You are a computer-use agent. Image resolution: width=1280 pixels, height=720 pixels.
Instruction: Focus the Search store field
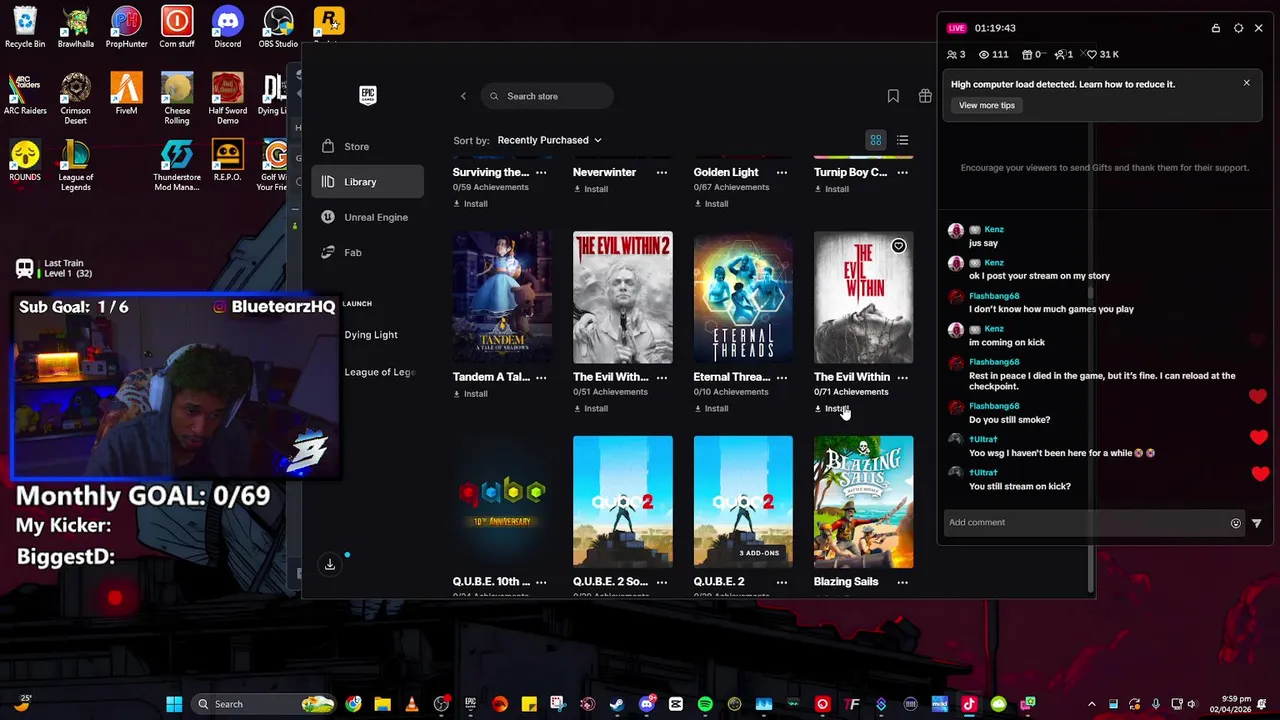pyautogui.click(x=547, y=96)
